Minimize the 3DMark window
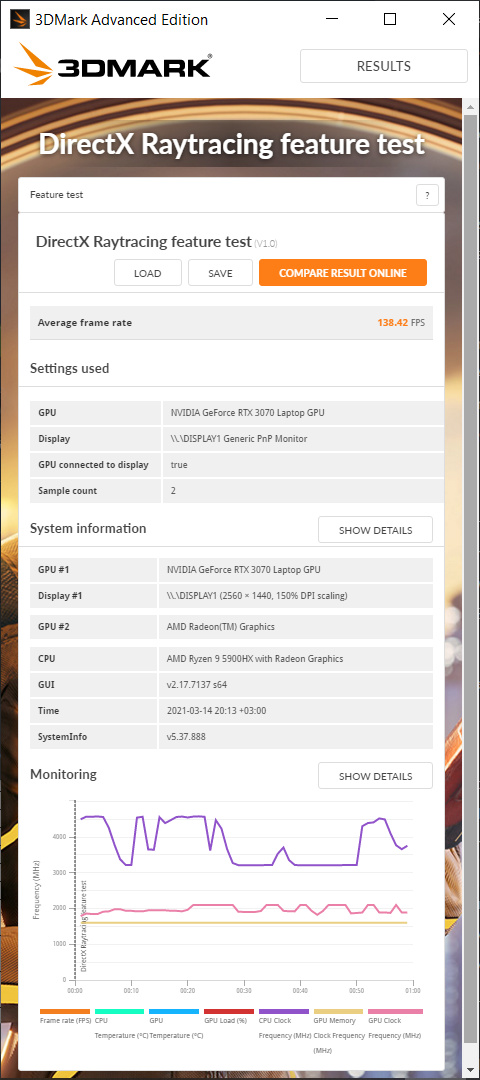The height and width of the screenshot is (1080, 480). point(330,19)
